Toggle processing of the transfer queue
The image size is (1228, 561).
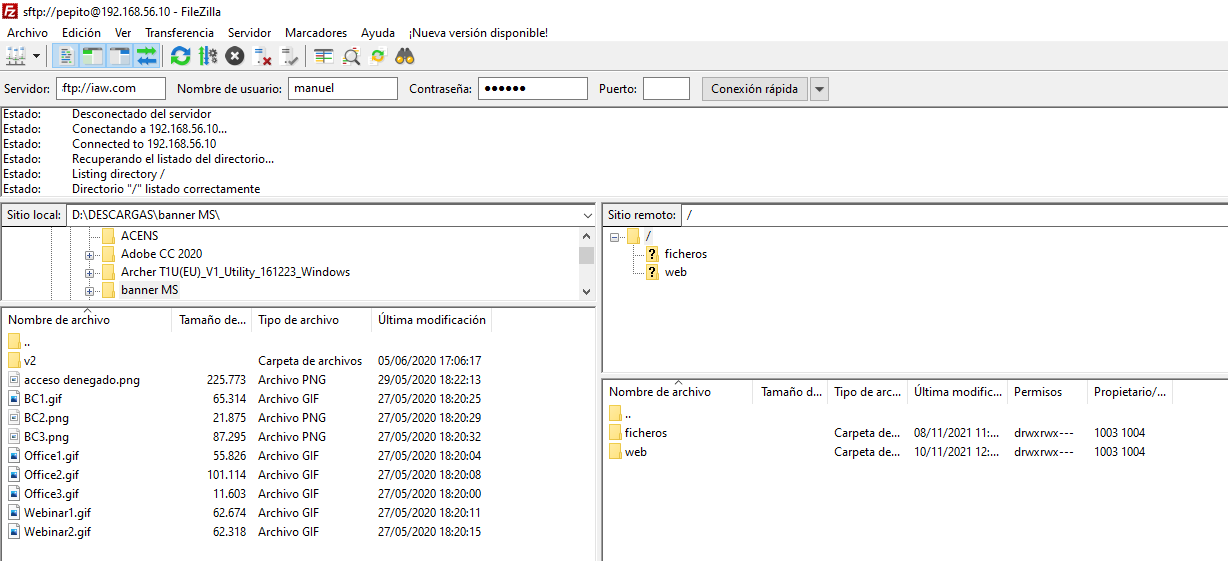[x=207, y=56]
